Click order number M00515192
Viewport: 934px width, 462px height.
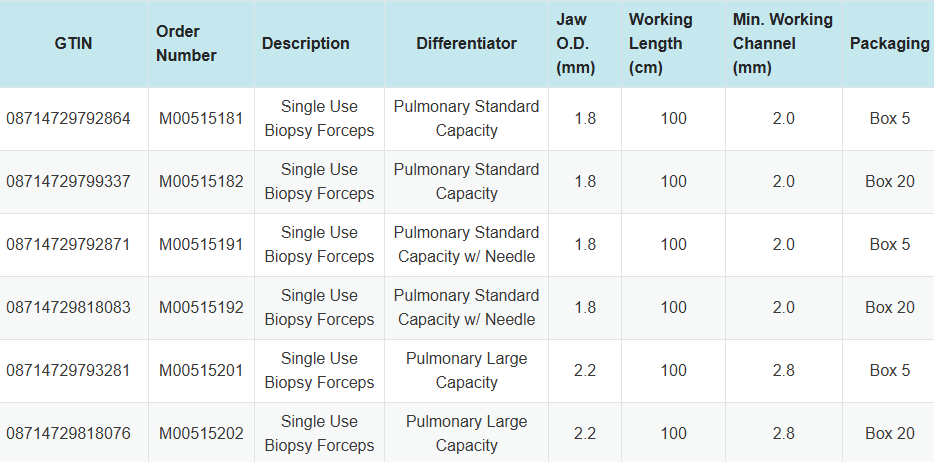tap(201, 307)
